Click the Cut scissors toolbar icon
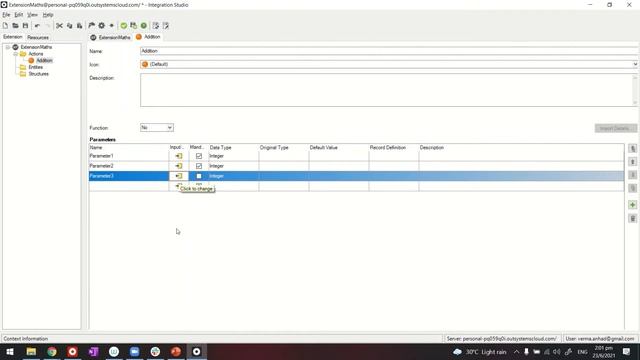 coord(59,25)
